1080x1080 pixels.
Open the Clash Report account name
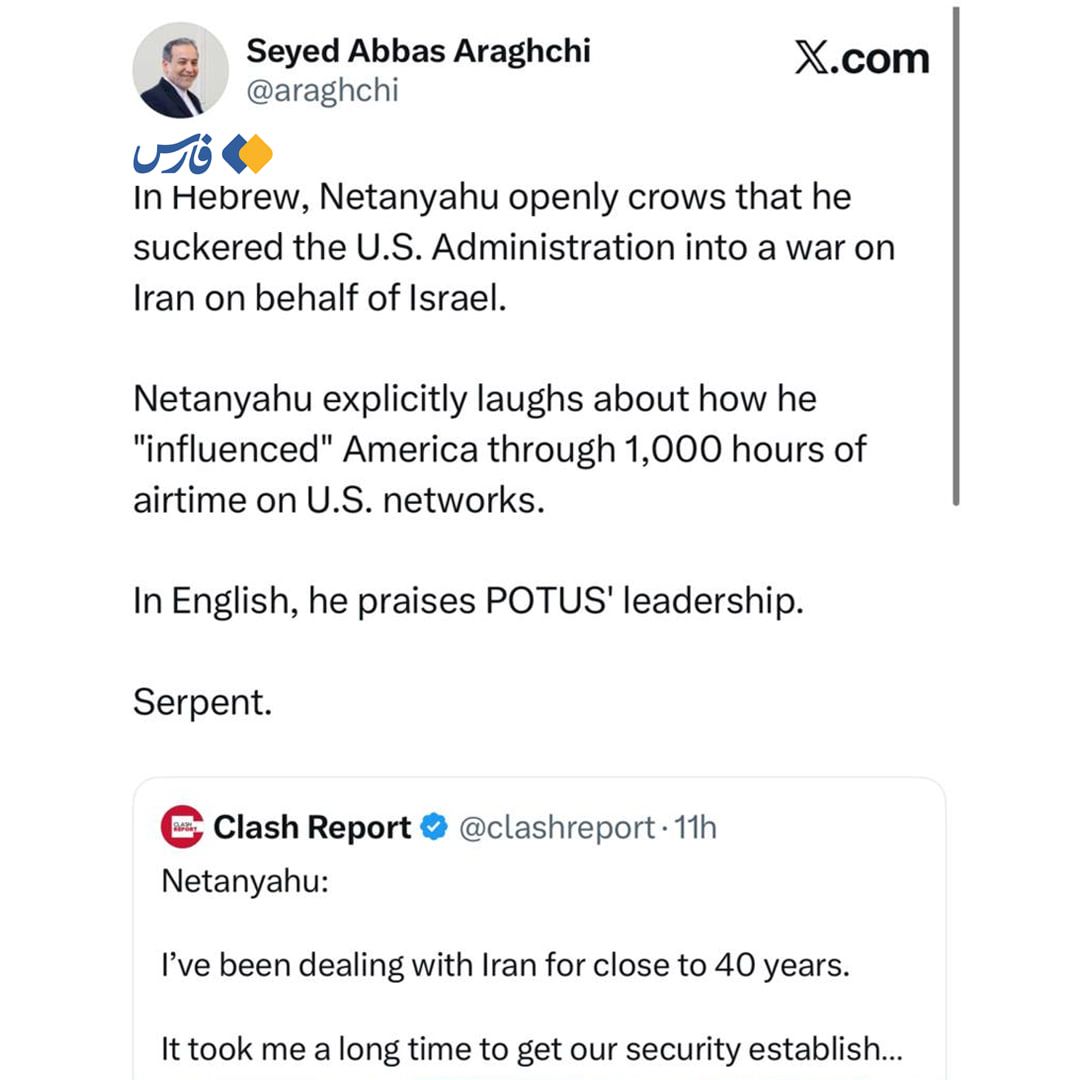pyautogui.click(x=312, y=827)
